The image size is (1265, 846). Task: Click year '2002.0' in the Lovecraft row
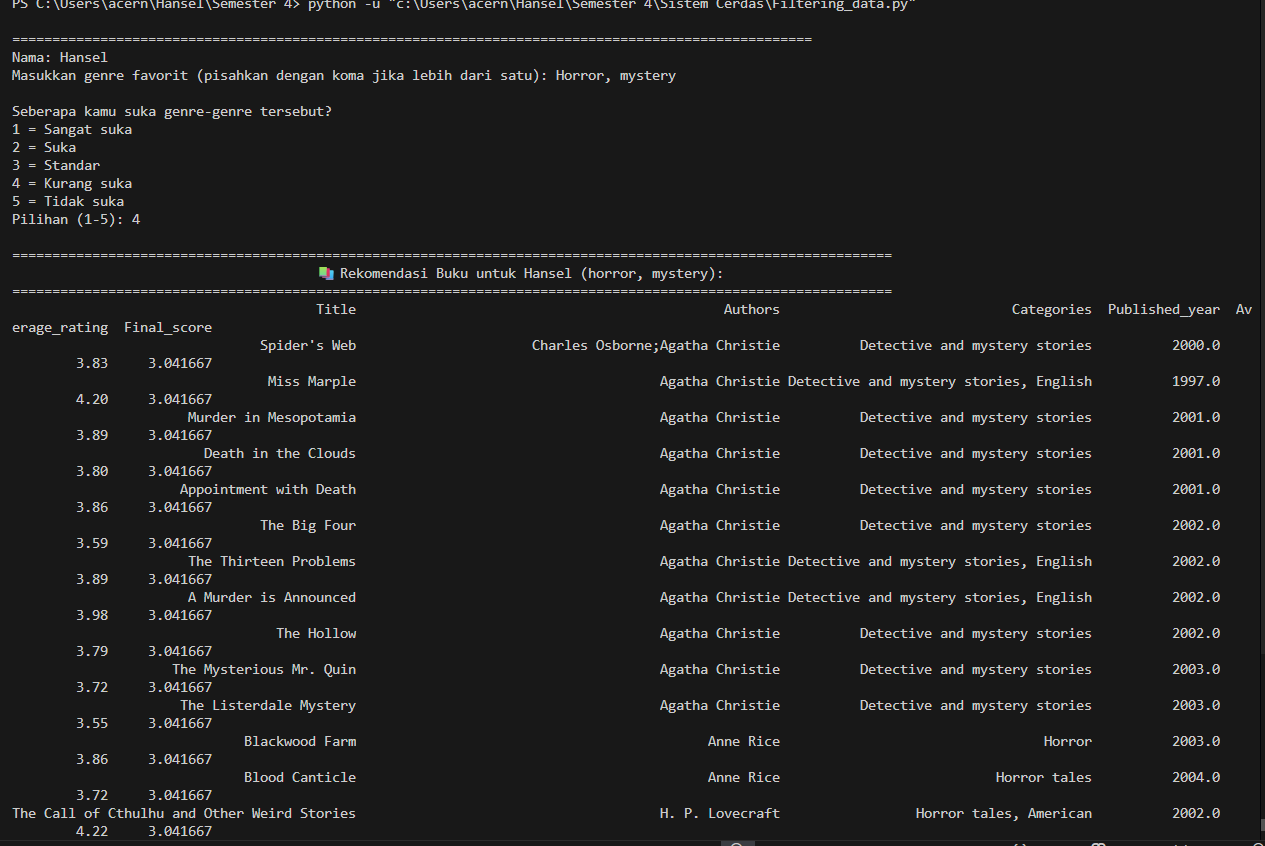pyautogui.click(x=1196, y=813)
